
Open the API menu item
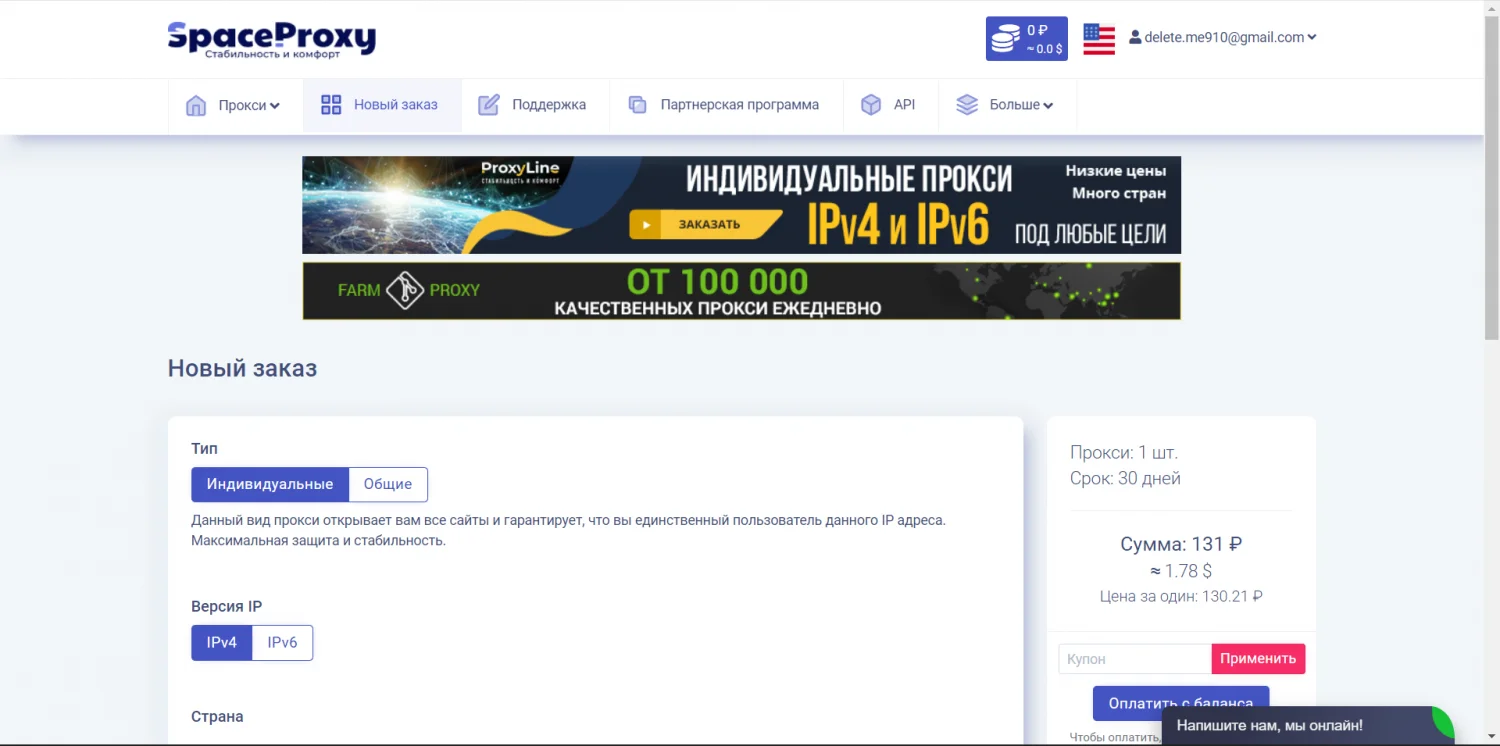pos(904,105)
